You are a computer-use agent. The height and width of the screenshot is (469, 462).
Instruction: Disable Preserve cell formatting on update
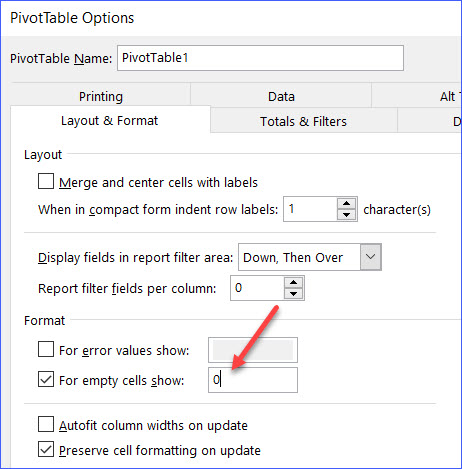46,449
